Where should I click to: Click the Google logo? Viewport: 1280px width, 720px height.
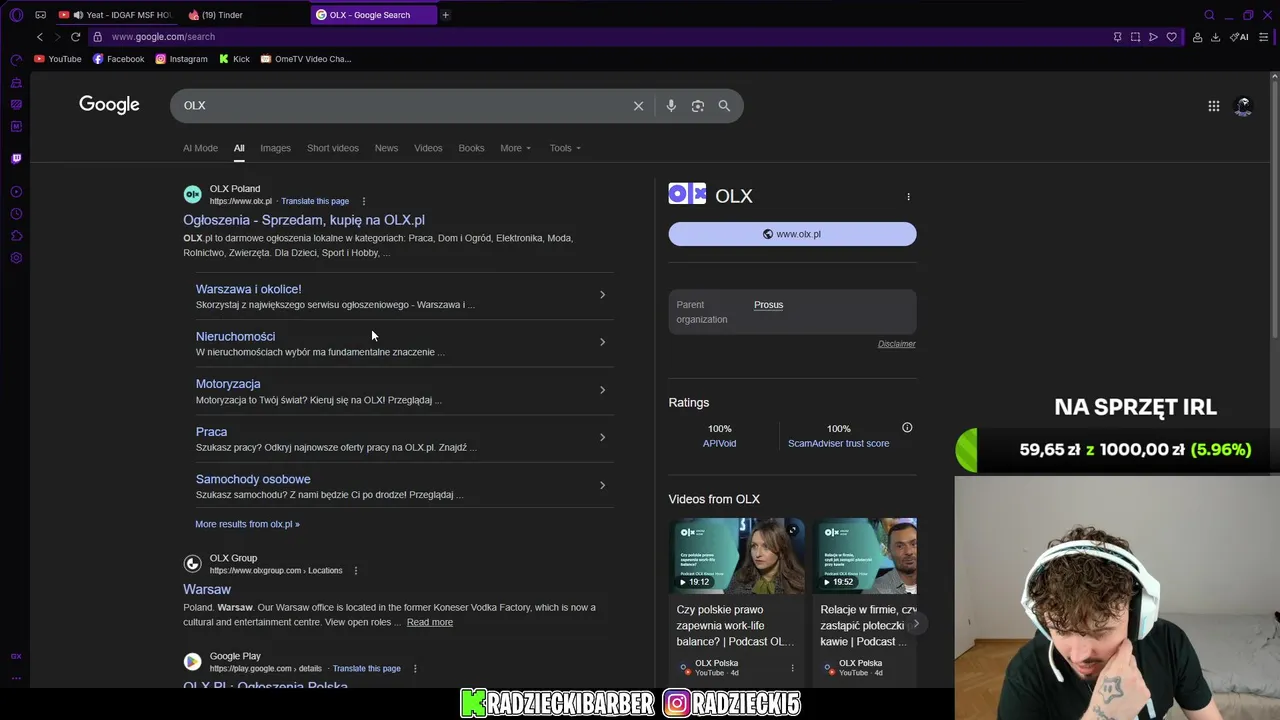(x=109, y=105)
